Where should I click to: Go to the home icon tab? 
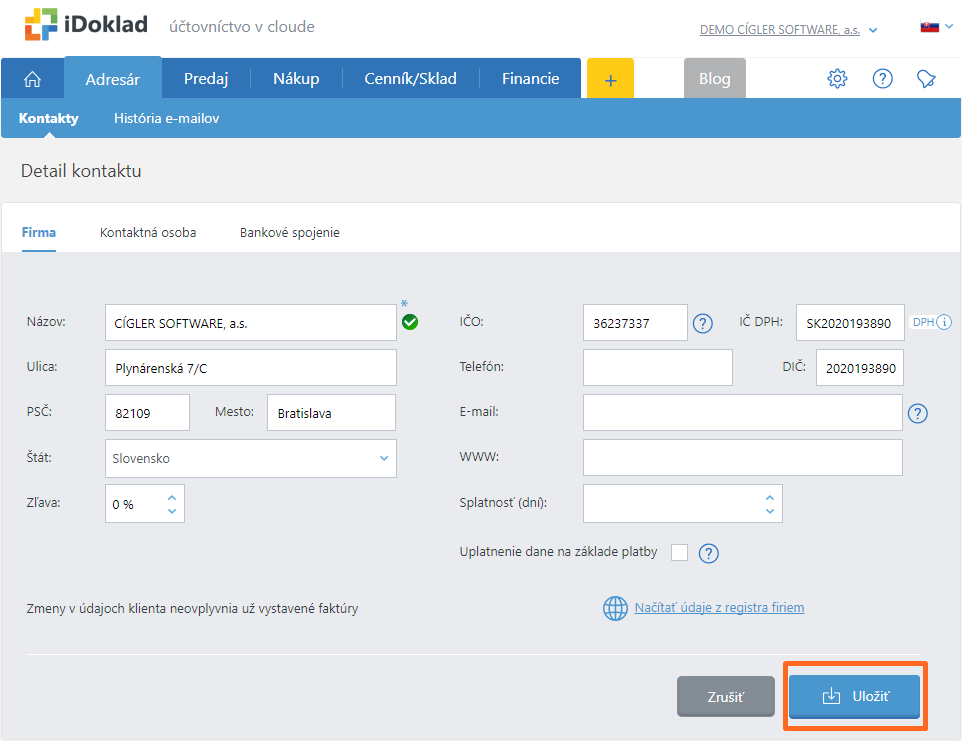pyautogui.click(x=32, y=79)
